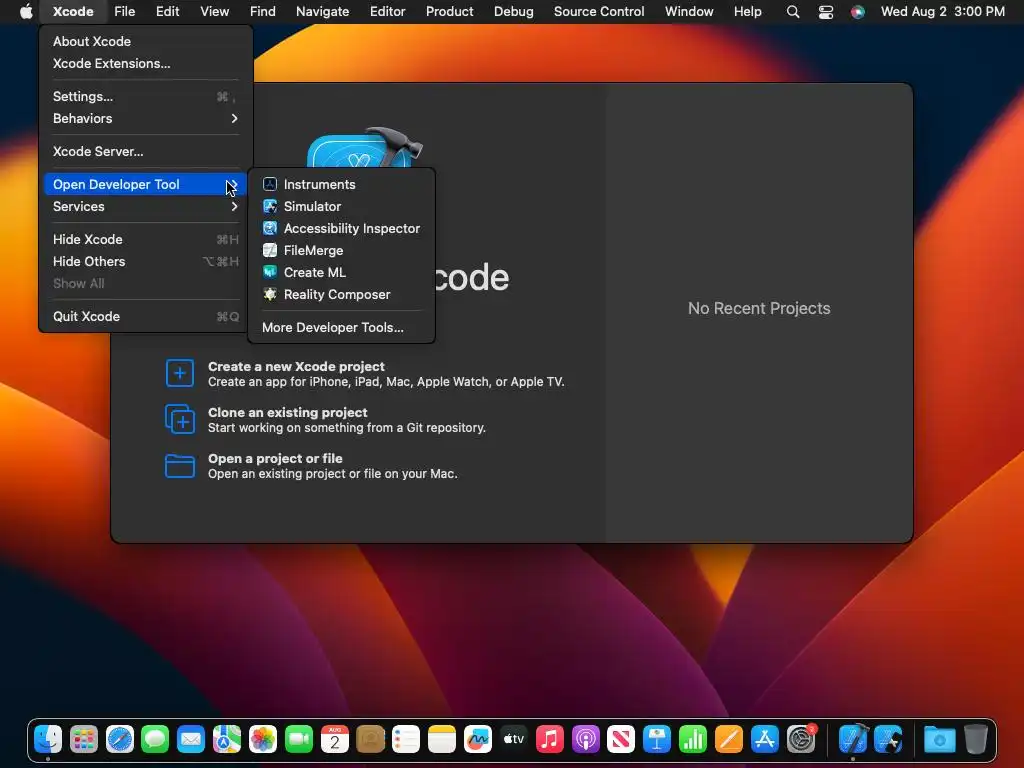Open the Find menu
The image size is (1024, 768).
pos(263,12)
